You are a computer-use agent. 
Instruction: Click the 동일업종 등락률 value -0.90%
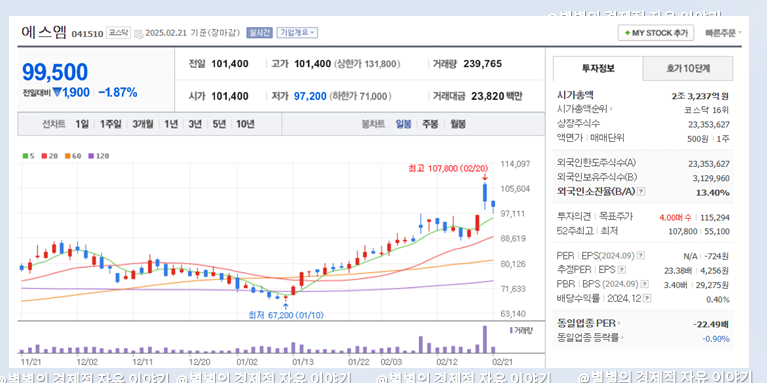click(716, 339)
